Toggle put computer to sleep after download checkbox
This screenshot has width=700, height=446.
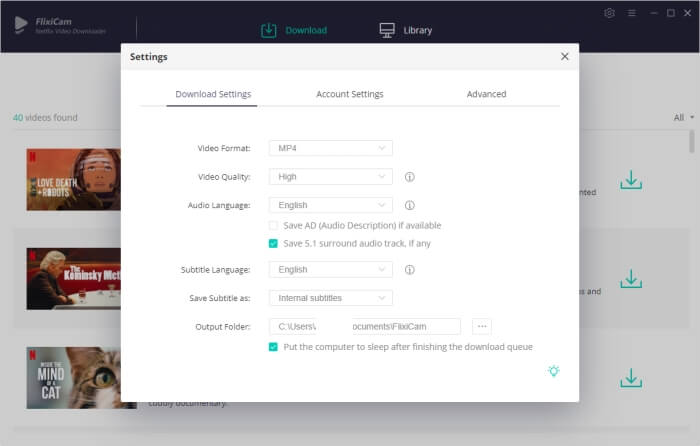tap(274, 347)
